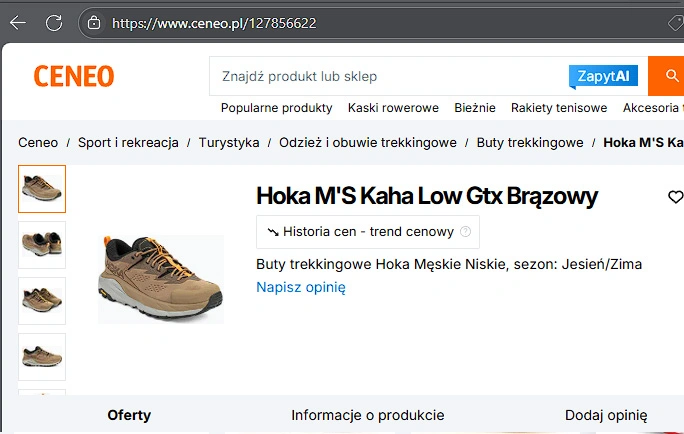The image size is (684, 434).
Task: Click the ZapytAI button
Action: (603, 76)
